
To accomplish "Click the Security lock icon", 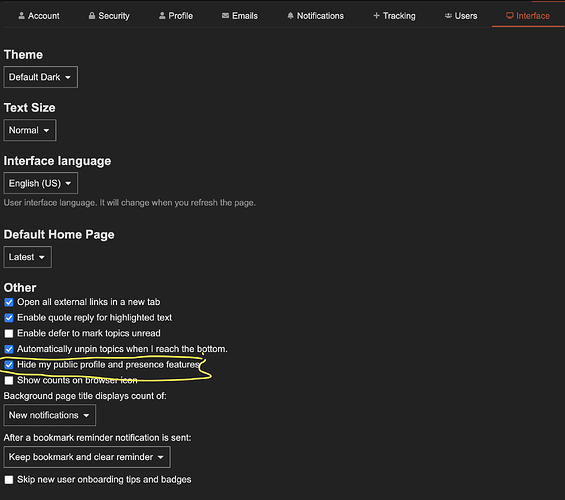I will click(x=92, y=15).
